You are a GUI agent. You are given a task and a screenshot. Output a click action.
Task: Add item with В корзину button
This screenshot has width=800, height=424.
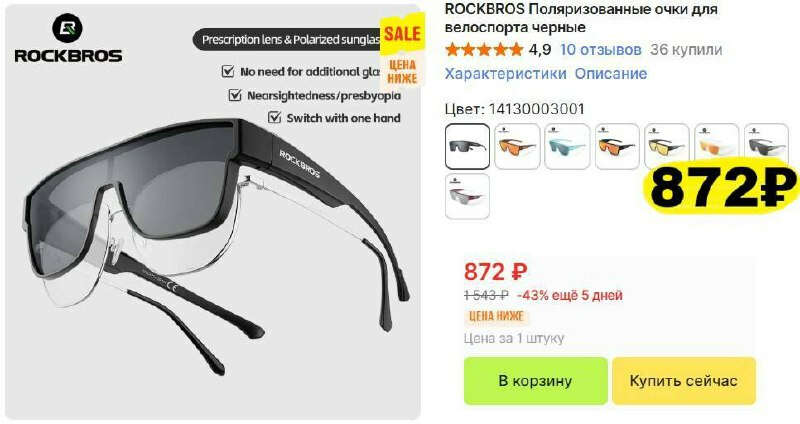pos(536,381)
